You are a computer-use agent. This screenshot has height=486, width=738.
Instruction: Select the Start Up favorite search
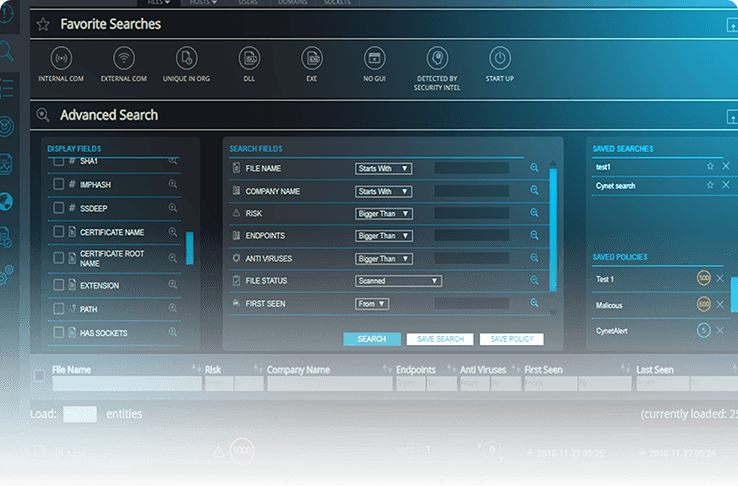498,59
